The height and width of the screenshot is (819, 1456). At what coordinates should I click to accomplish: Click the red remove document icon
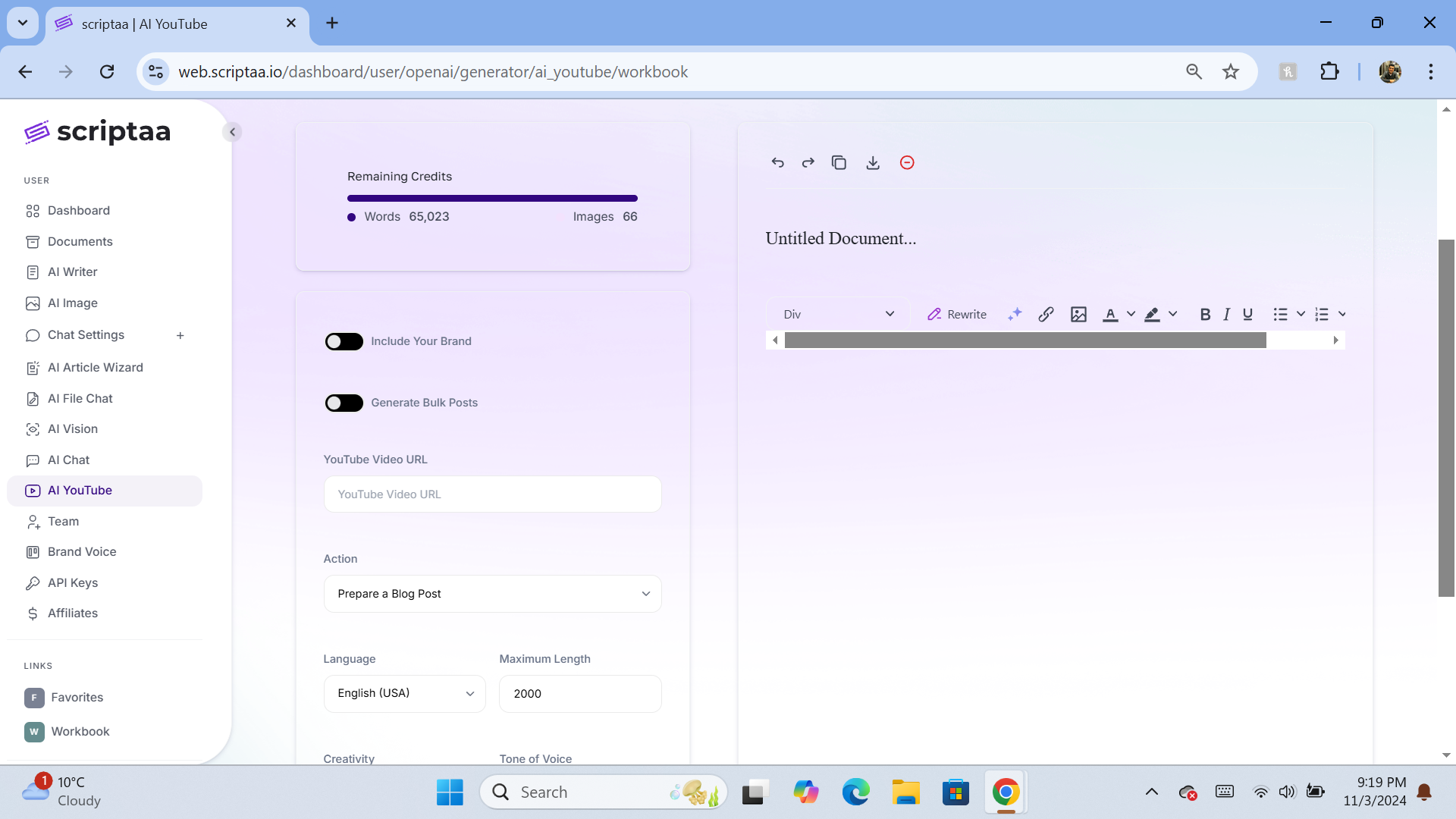coord(907,162)
